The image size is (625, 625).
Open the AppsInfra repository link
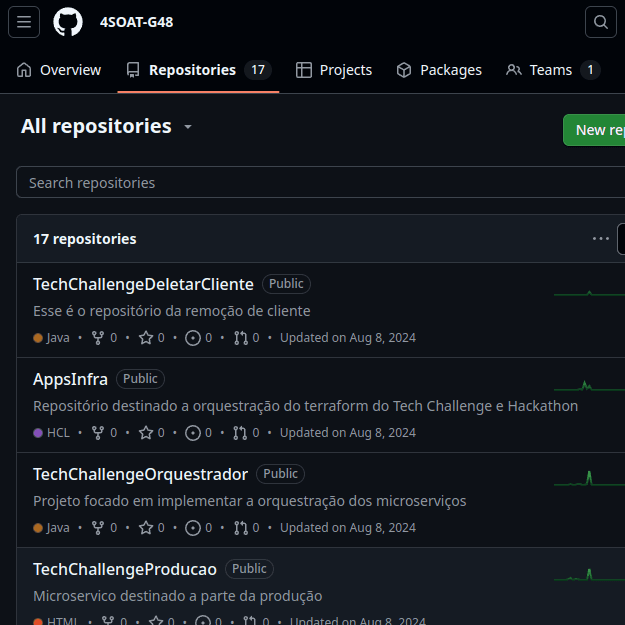[70, 379]
